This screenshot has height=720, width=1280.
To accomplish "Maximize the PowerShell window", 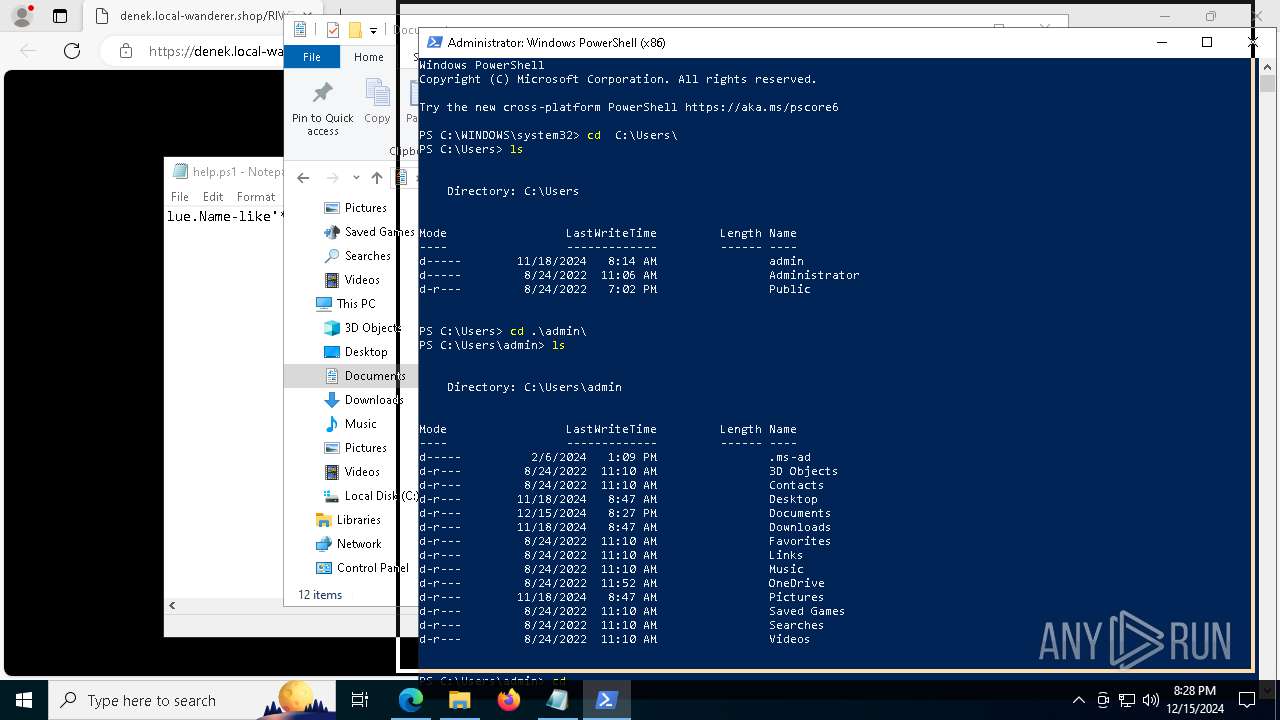I will click(1207, 42).
